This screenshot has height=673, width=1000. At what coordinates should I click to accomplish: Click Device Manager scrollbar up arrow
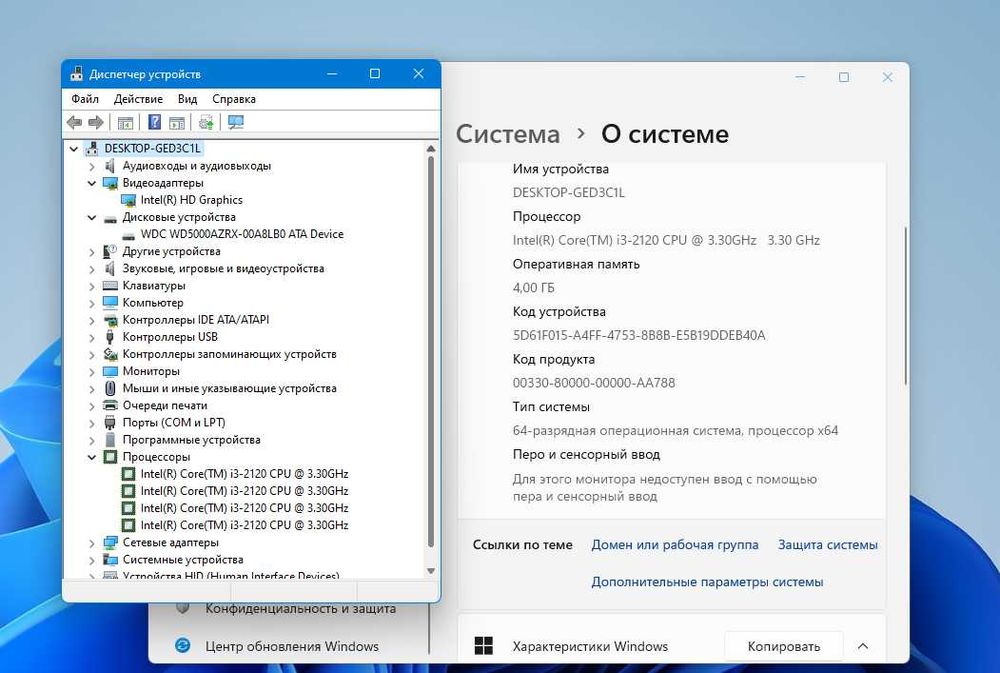[x=431, y=149]
